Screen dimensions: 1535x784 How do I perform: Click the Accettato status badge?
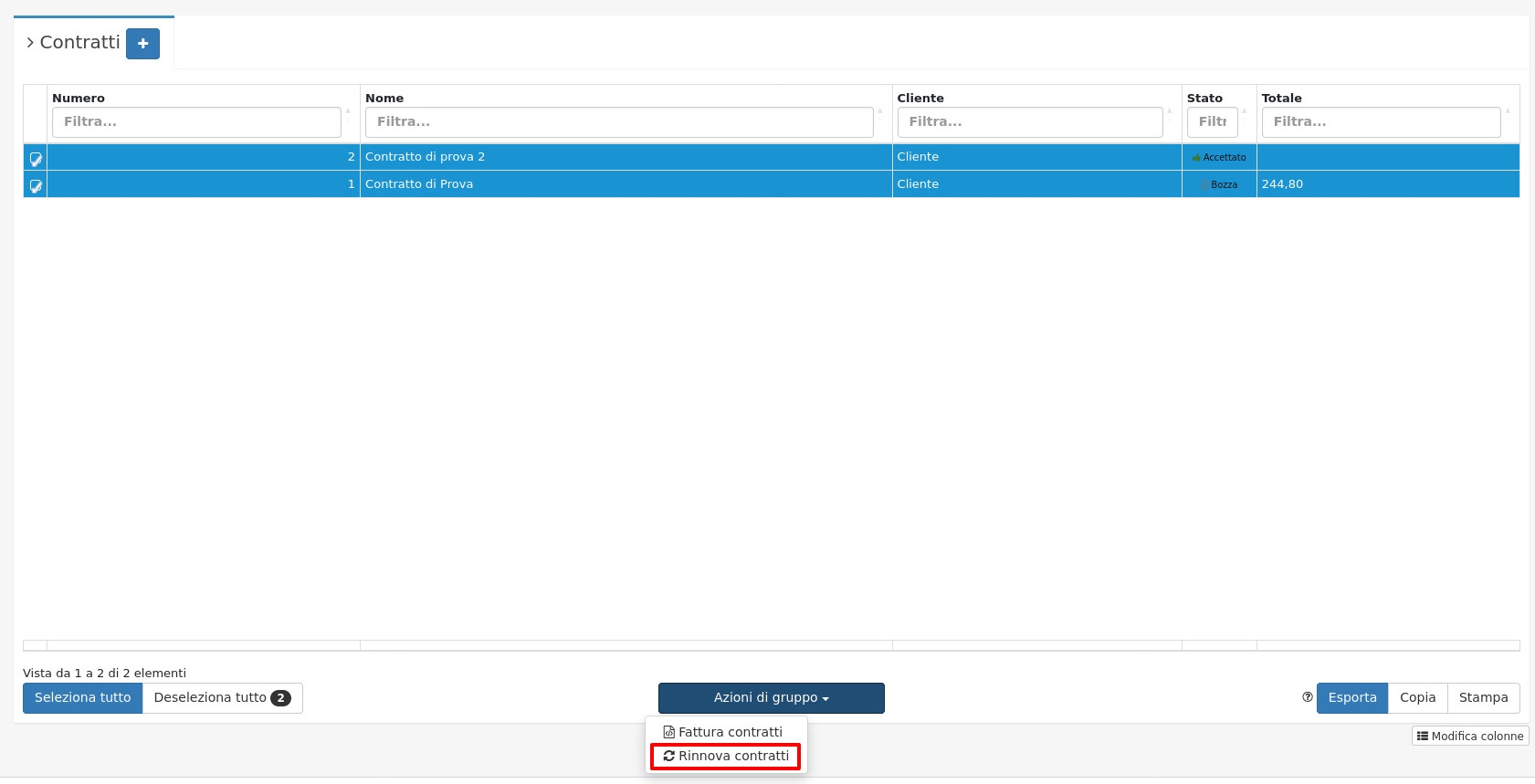click(x=1219, y=158)
